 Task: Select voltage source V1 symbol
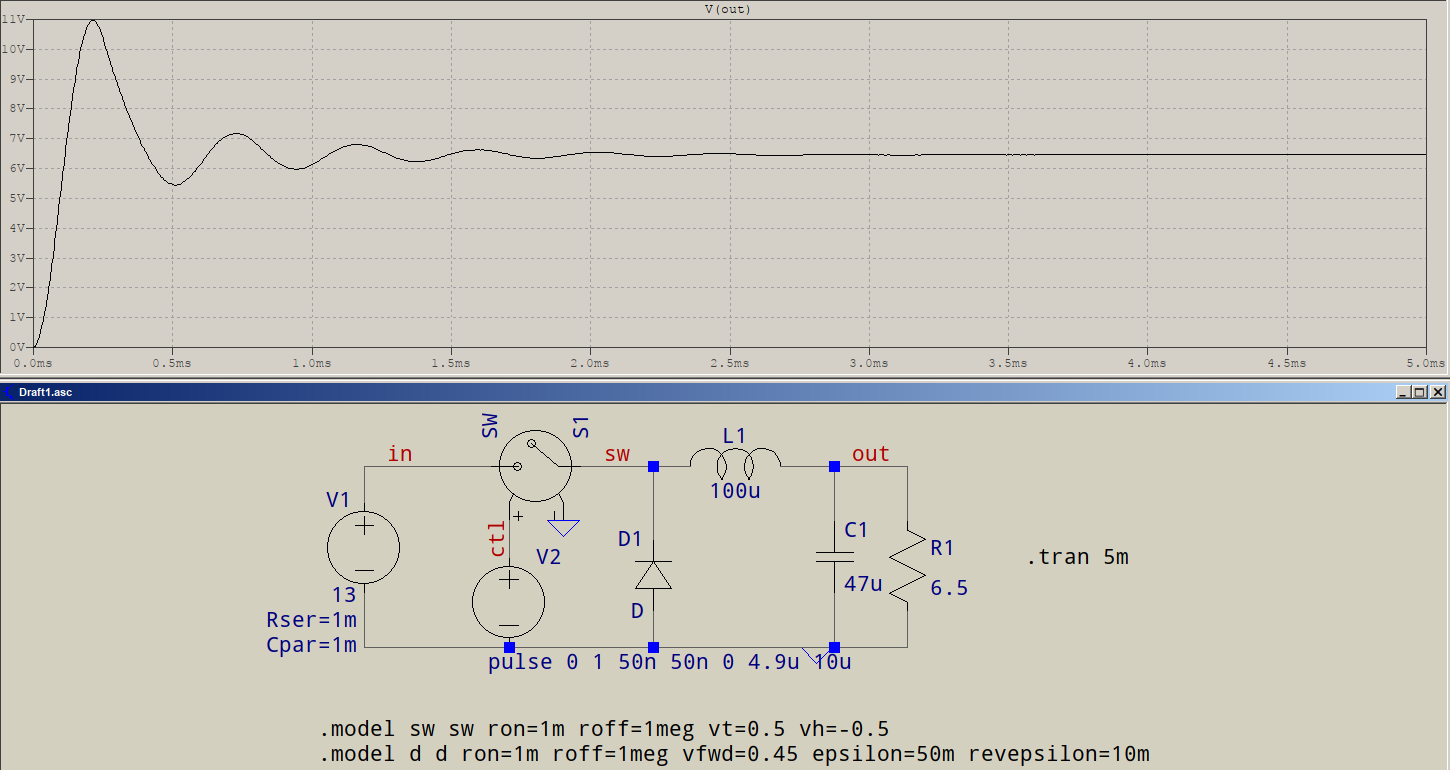(x=364, y=548)
